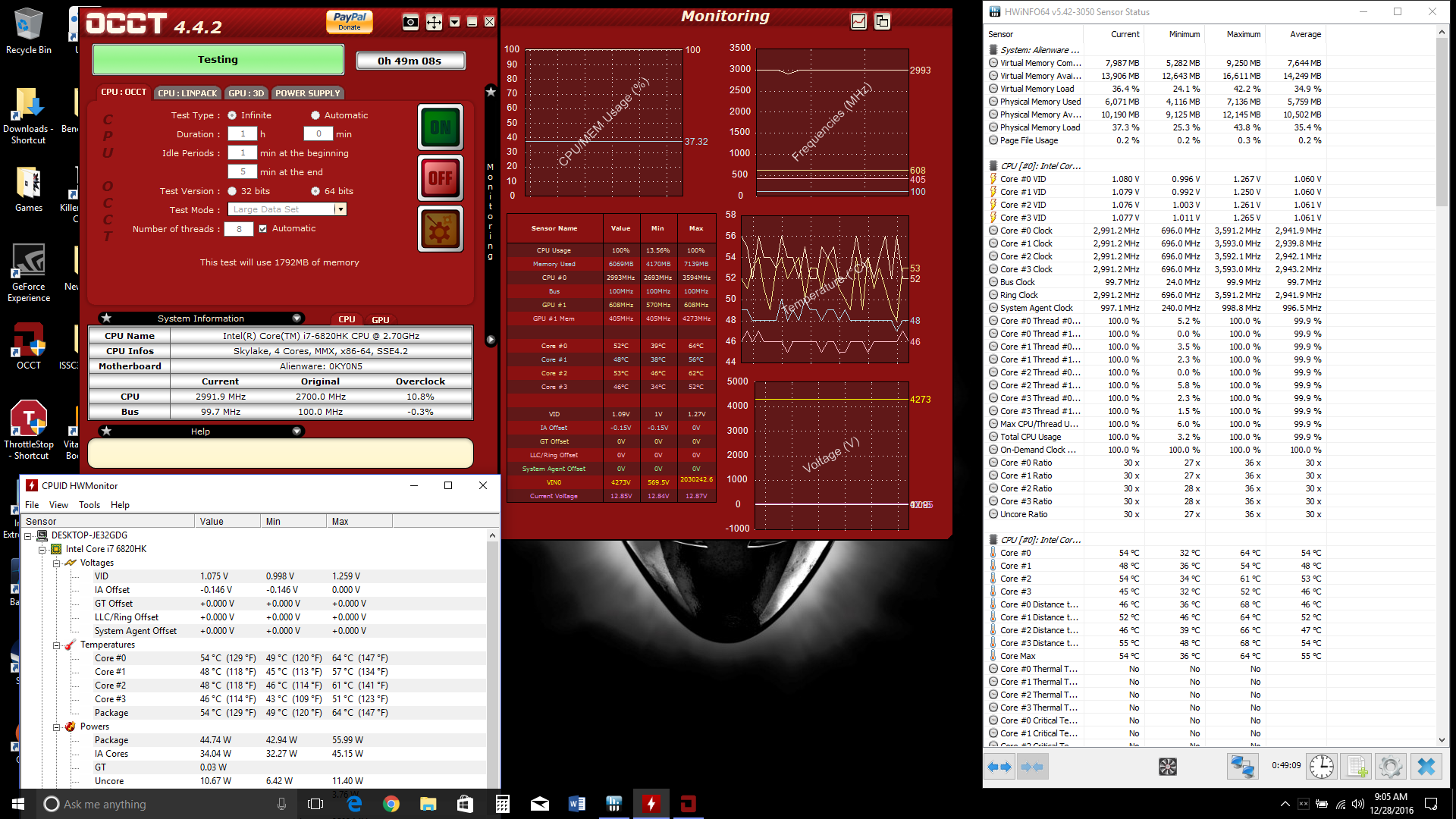Open HWMonitor View menu
Screen dimensions: 1456x819
tap(58, 505)
